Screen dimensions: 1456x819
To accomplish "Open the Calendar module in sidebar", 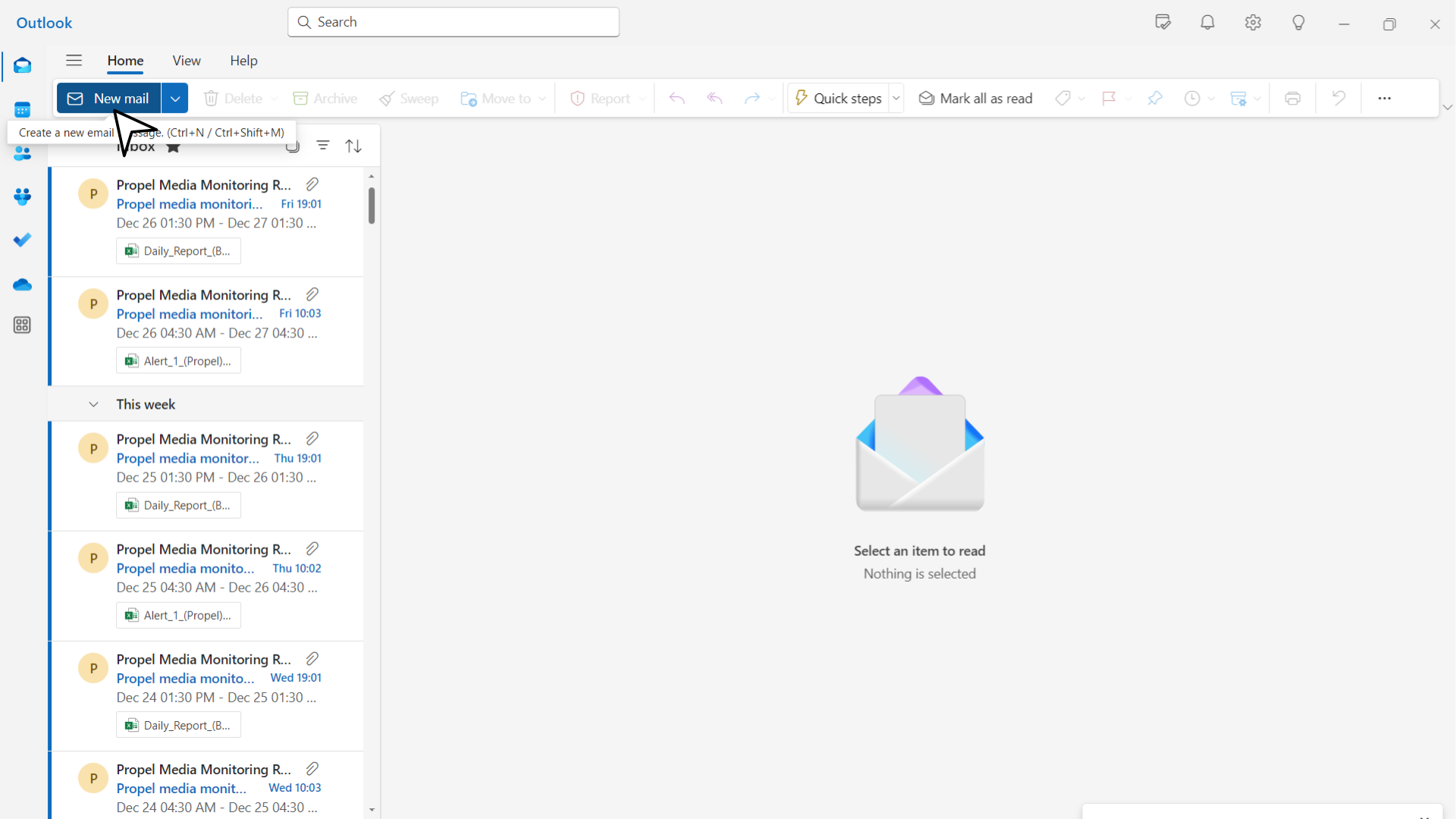I will [x=22, y=110].
